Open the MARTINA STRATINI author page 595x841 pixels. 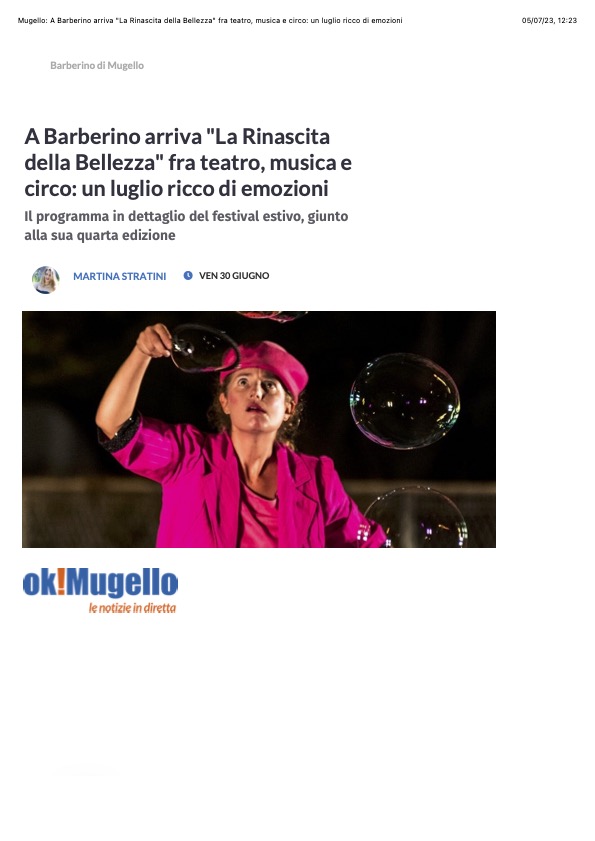tap(120, 276)
